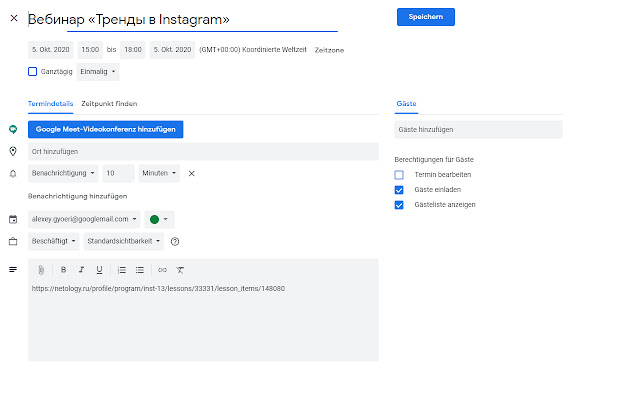Insert a link in the description
This screenshot has width=640, height=400.
(163, 270)
